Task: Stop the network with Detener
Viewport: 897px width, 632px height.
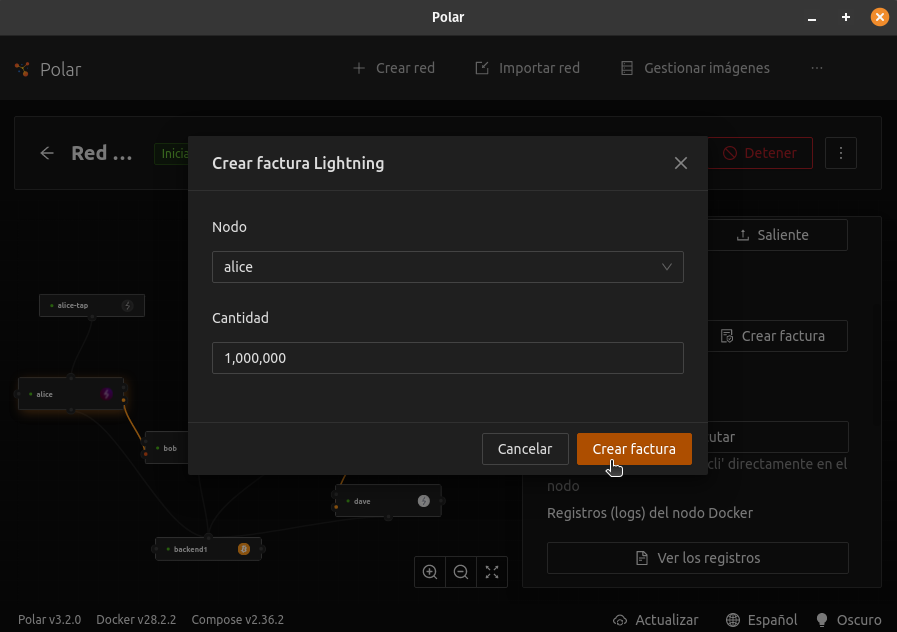Action: pyautogui.click(x=760, y=153)
